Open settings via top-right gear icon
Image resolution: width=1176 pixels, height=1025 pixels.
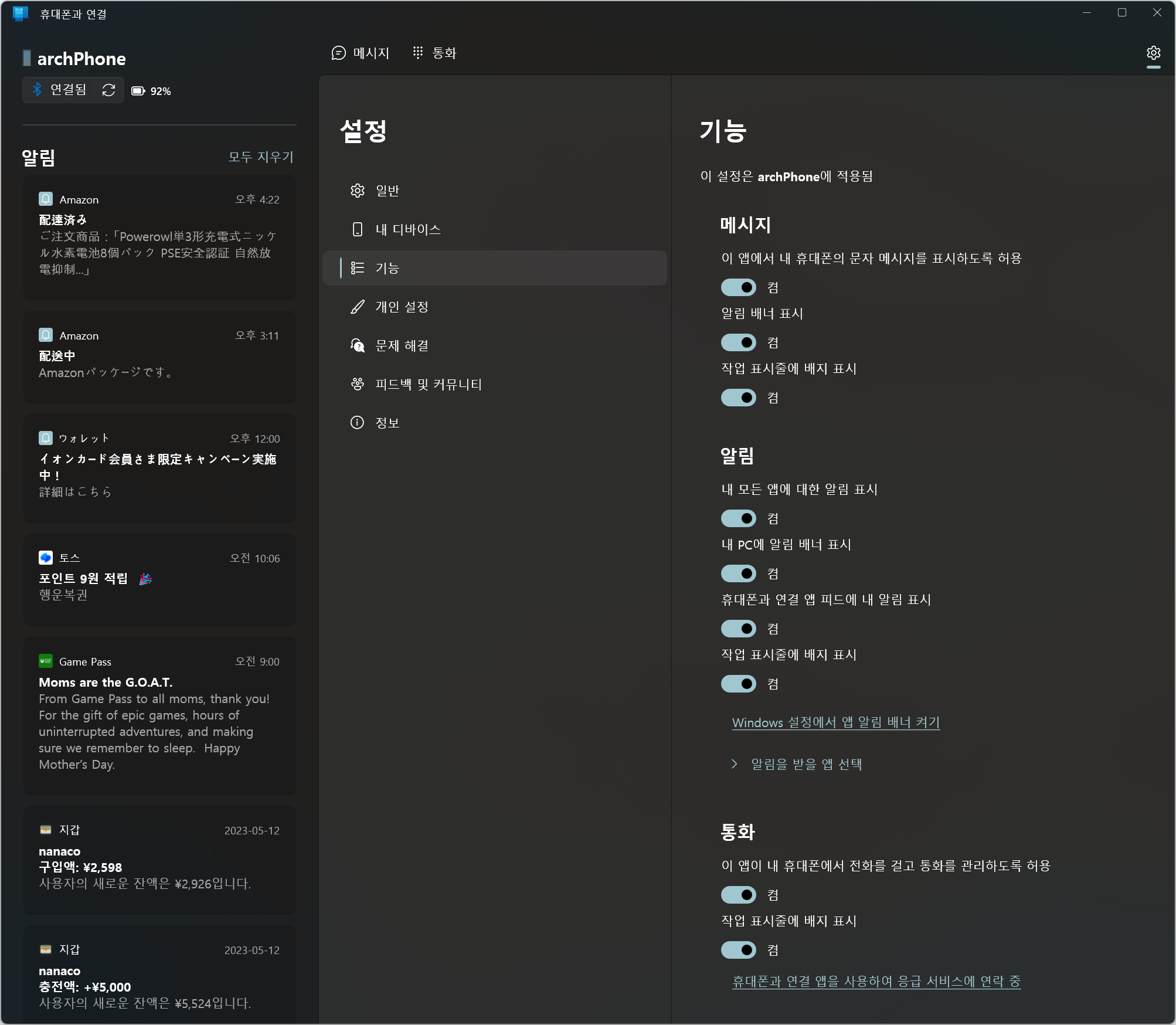tap(1153, 53)
